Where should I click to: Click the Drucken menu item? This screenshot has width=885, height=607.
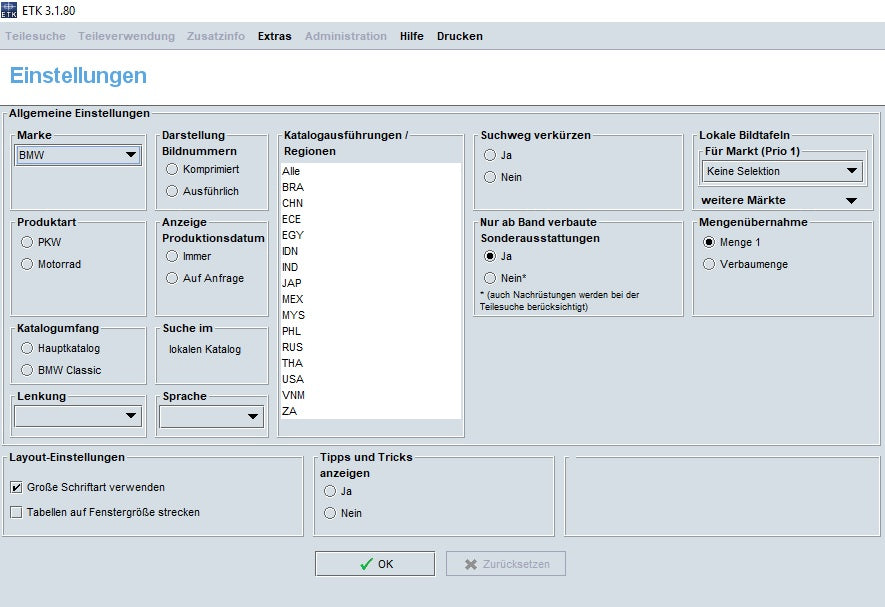459,36
